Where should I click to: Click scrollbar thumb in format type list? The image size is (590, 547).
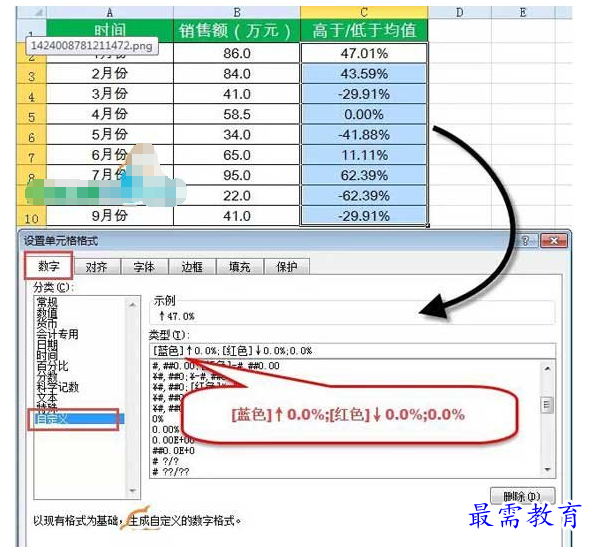pos(547,405)
